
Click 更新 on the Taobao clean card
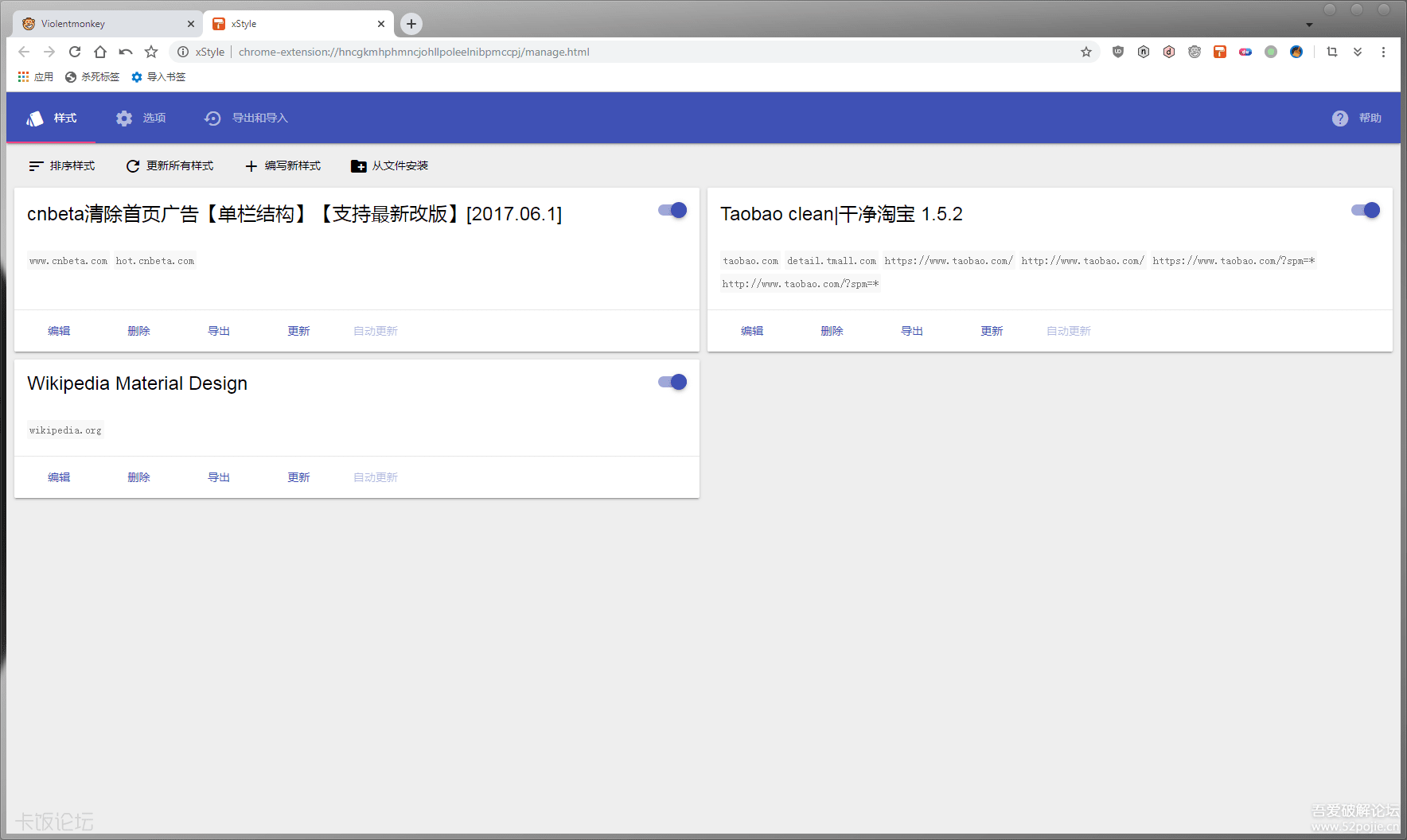click(992, 331)
